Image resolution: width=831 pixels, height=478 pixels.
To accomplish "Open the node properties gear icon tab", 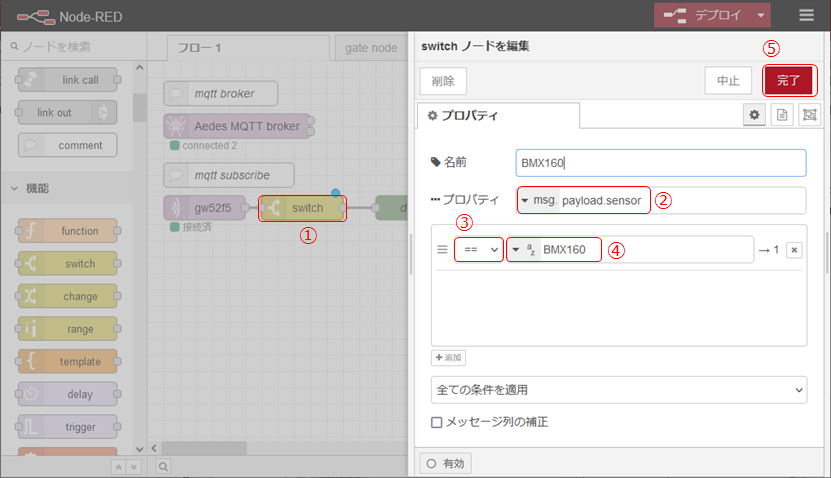I will [x=754, y=116].
